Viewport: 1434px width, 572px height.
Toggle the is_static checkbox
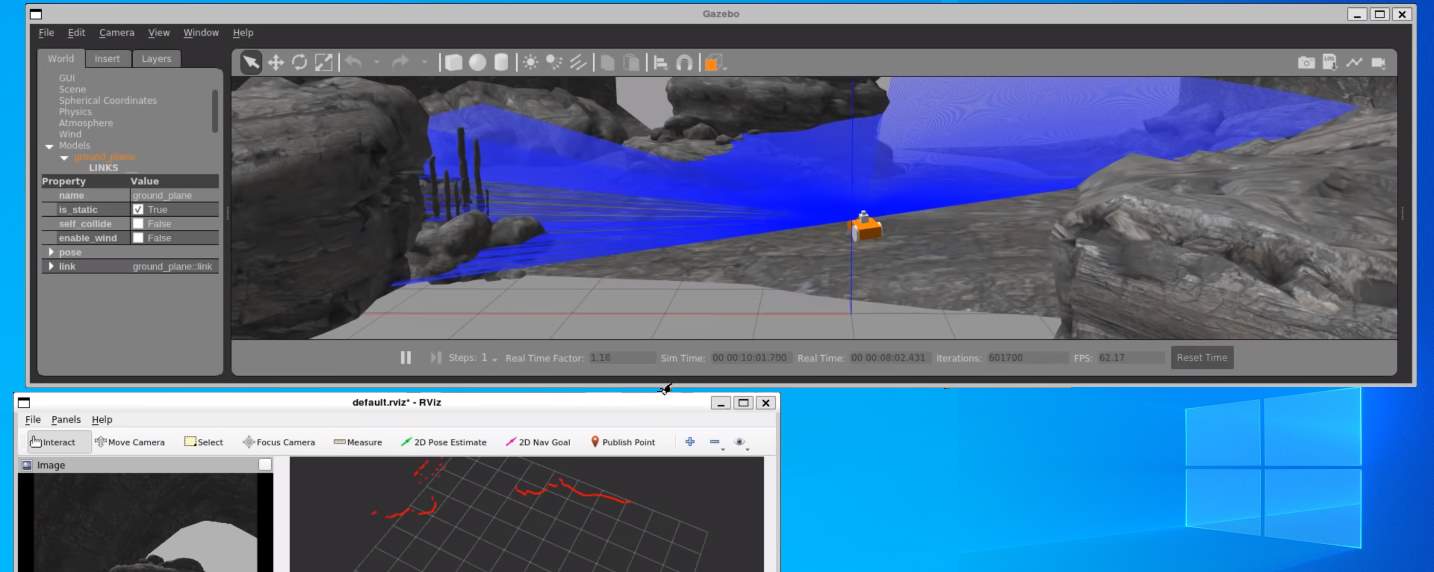point(138,210)
